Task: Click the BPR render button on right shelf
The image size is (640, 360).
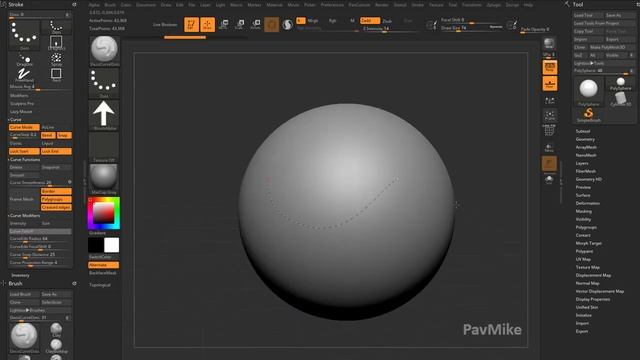Action: tap(549, 44)
